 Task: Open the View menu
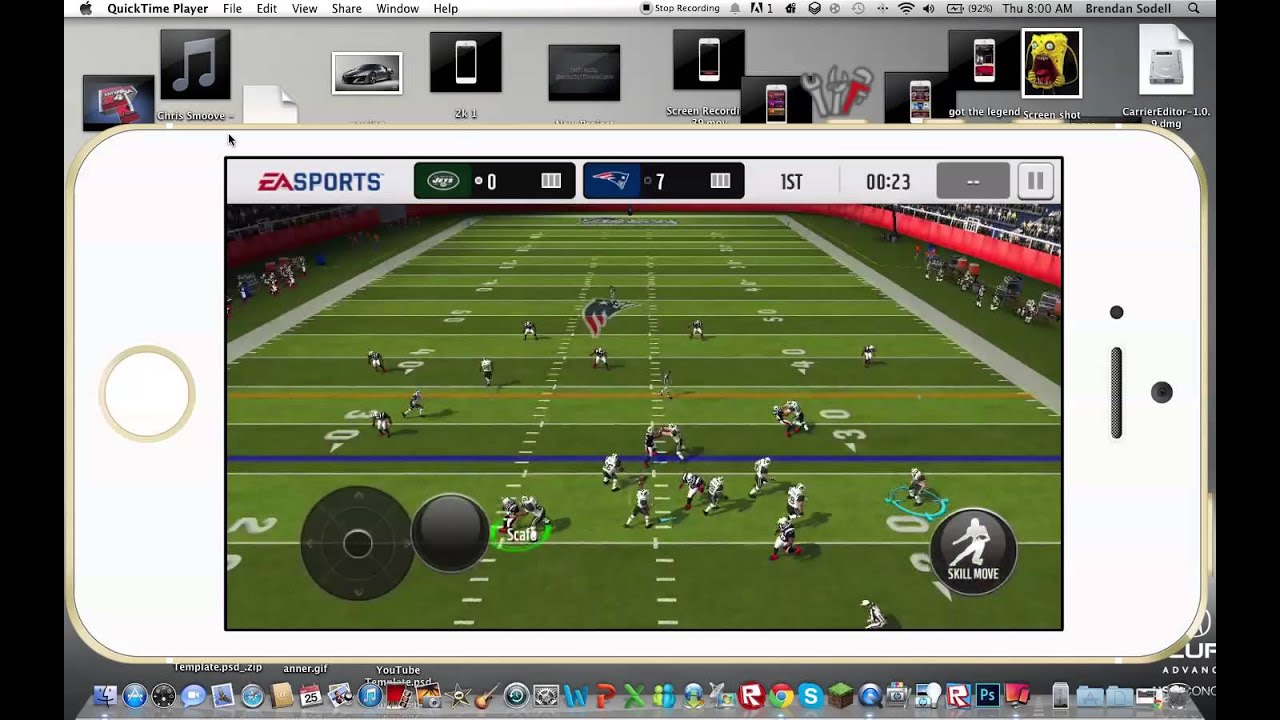pyautogui.click(x=304, y=8)
